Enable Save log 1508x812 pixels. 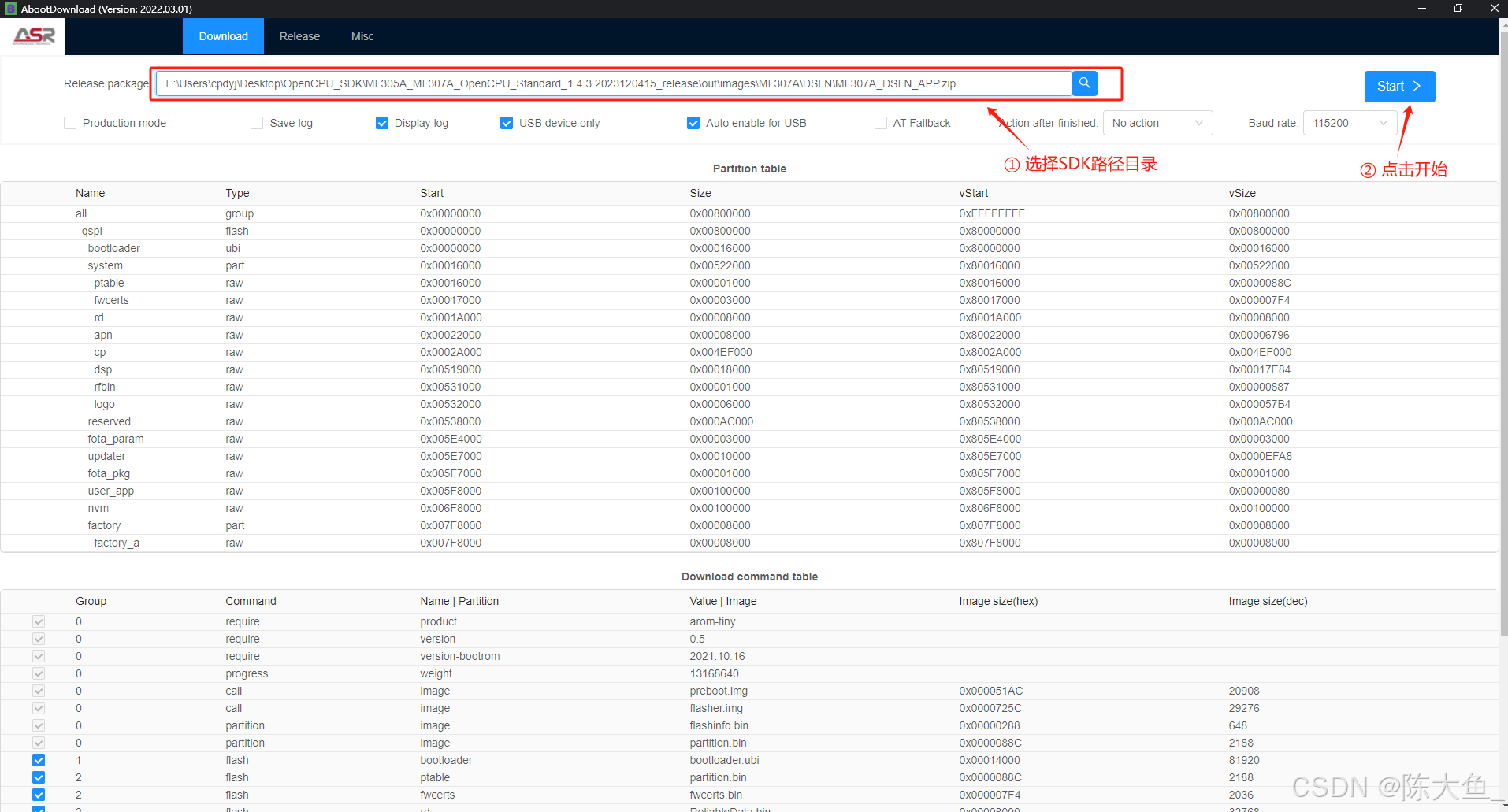pyautogui.click(x=256, y=123)
